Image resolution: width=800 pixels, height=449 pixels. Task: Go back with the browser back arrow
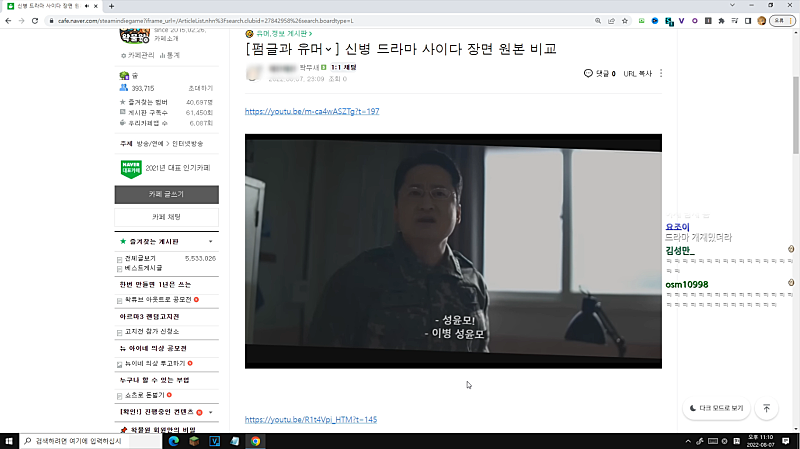8,21
